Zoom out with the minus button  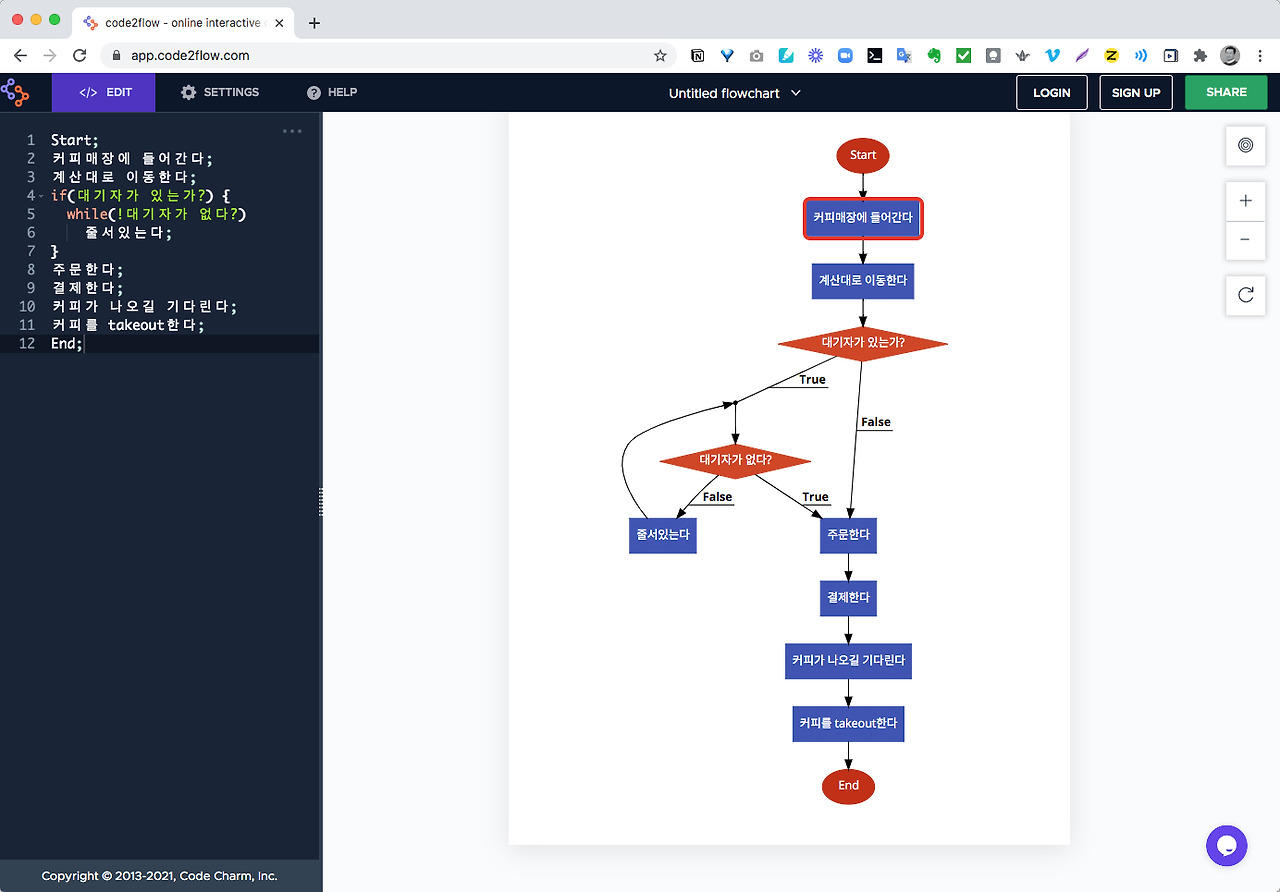click(x=1245, y=240)
